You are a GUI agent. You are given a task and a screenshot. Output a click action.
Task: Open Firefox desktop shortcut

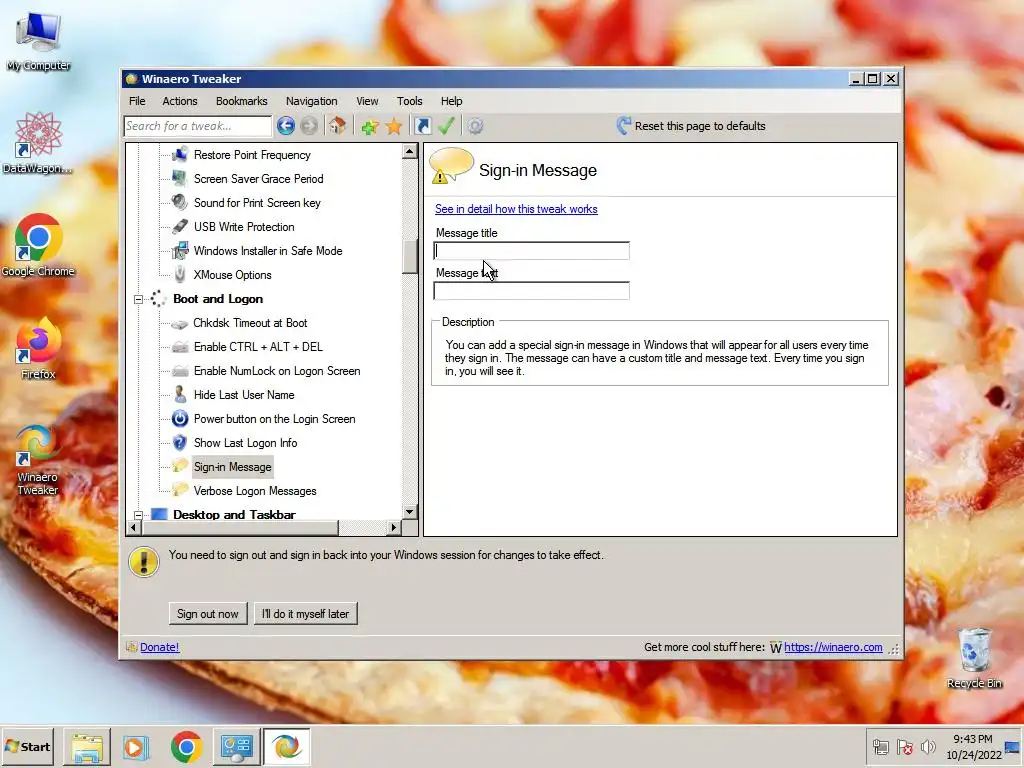point(38,348)
